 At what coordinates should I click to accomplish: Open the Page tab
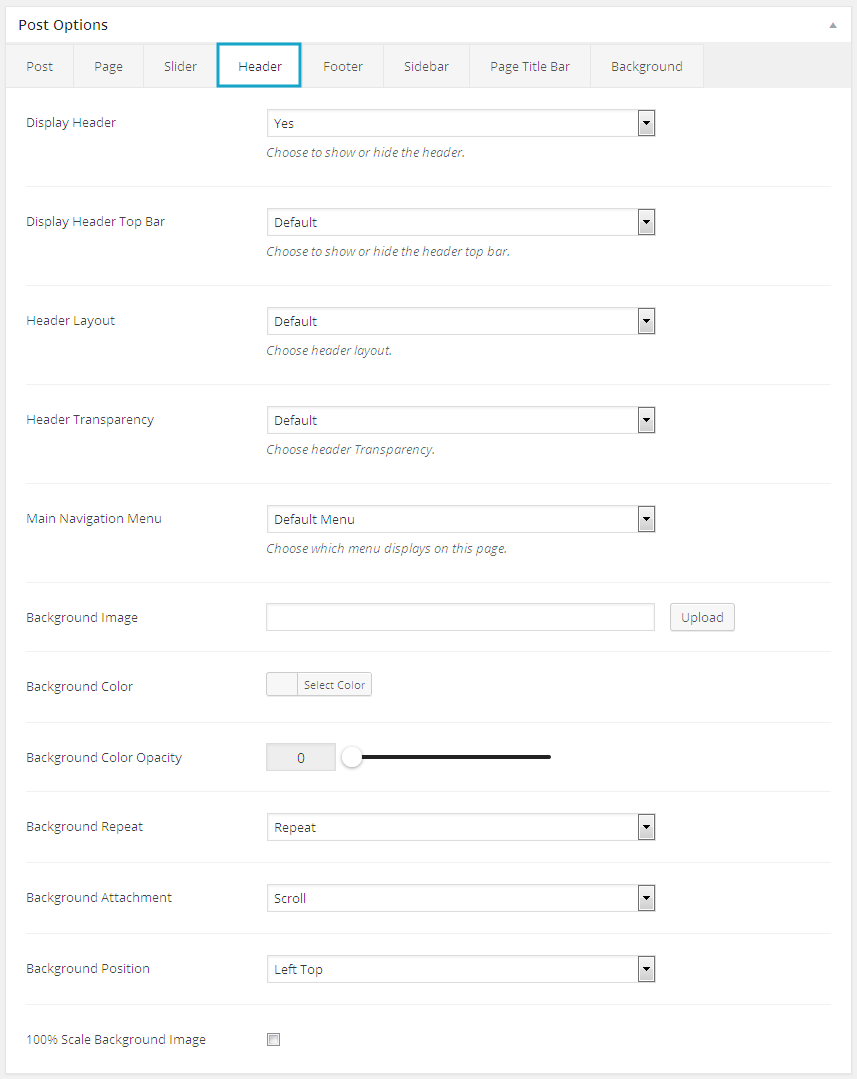[109, 67]
